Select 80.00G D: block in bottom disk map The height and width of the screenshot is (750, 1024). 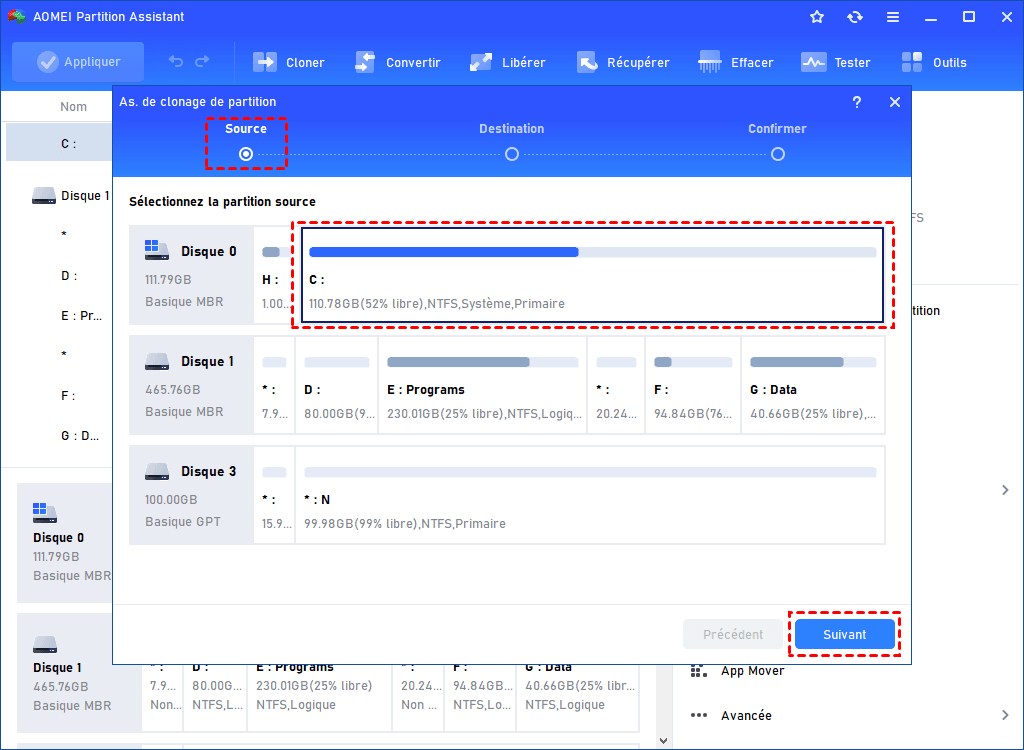pos(215,698)
